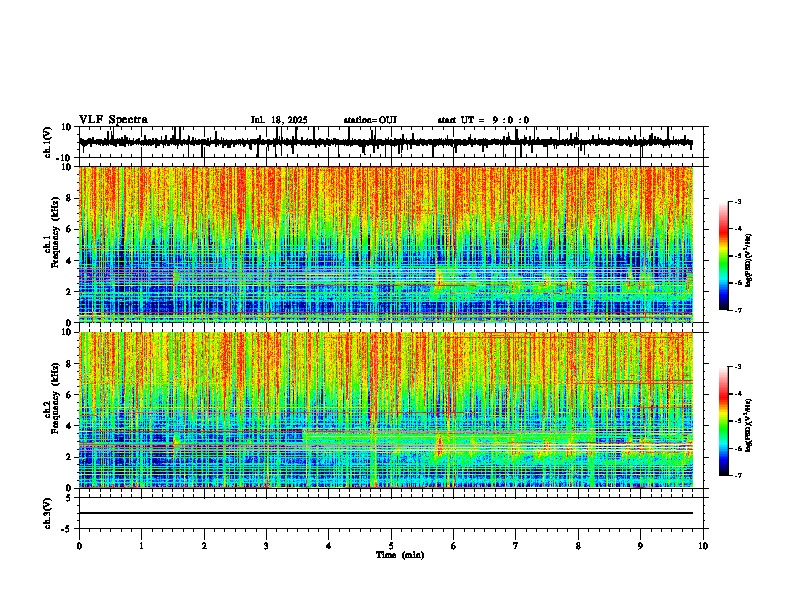Click the "6" kHz tick on ch.2 frequency axis
The image size is (792, 612).
click(70, 395)
